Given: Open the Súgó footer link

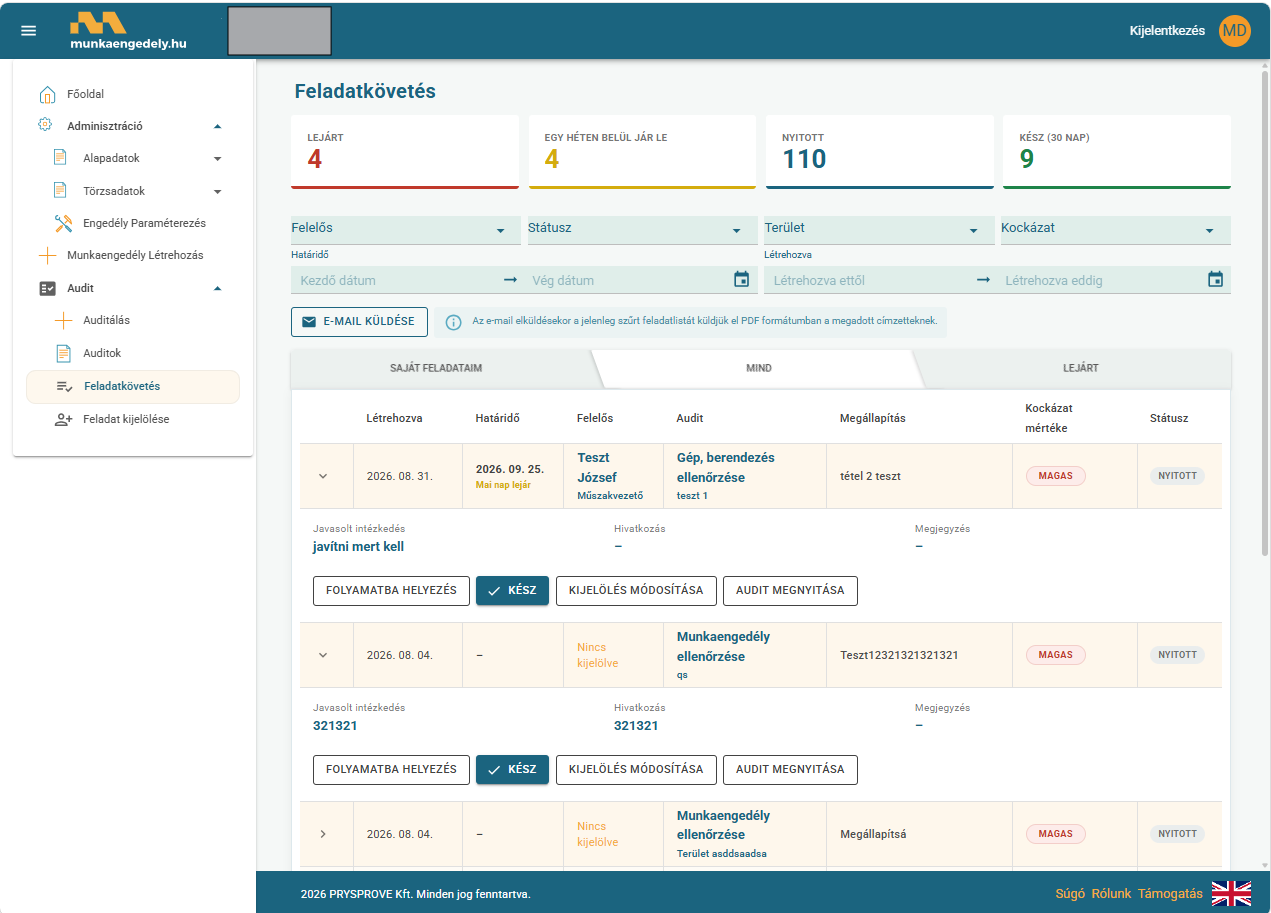Looking at the screenshot, I should tap(1070, 894).
